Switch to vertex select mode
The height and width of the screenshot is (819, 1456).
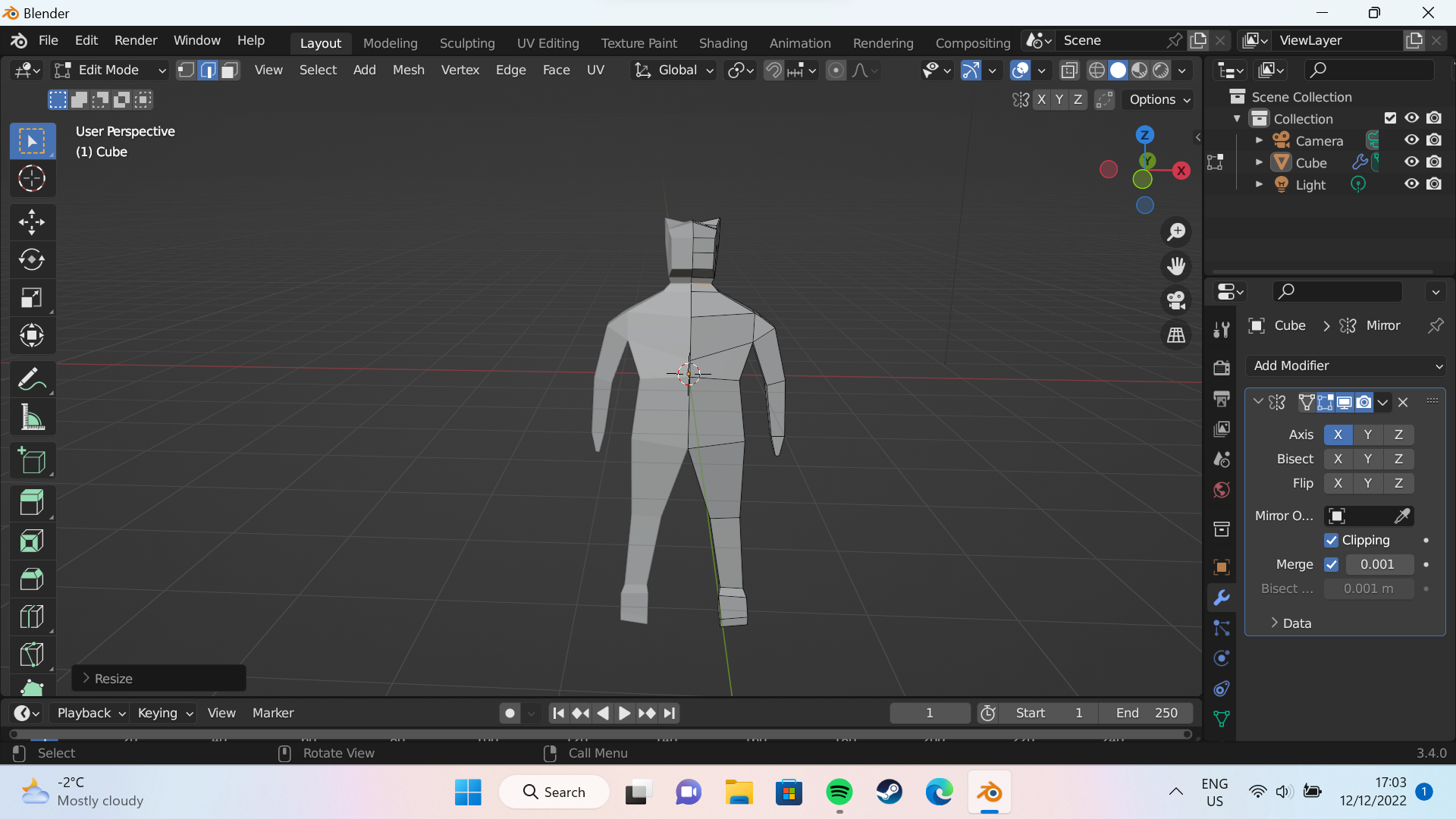coord(186,71)
